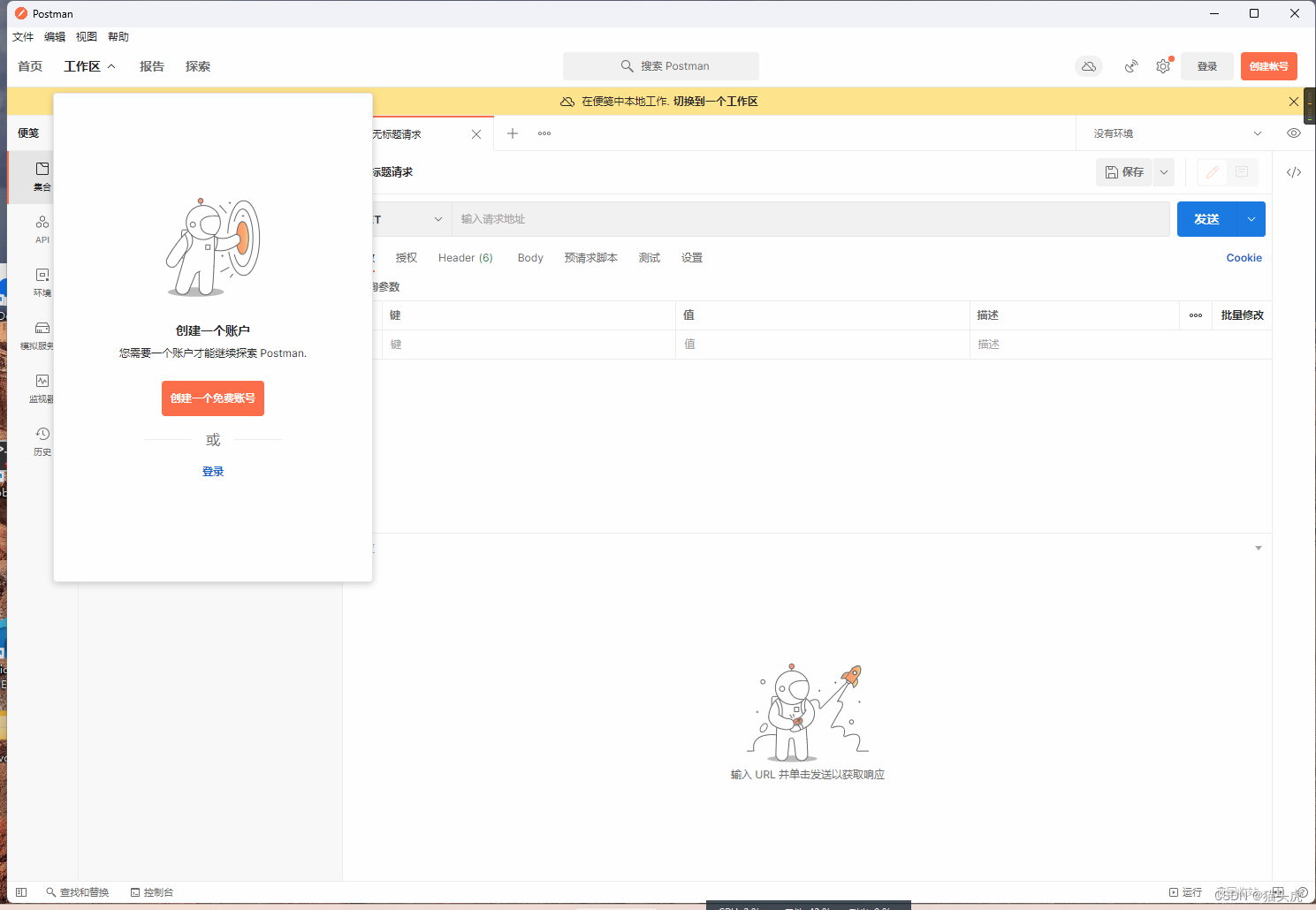
Task: Open the 控制台 console
Action: point(152,892)
